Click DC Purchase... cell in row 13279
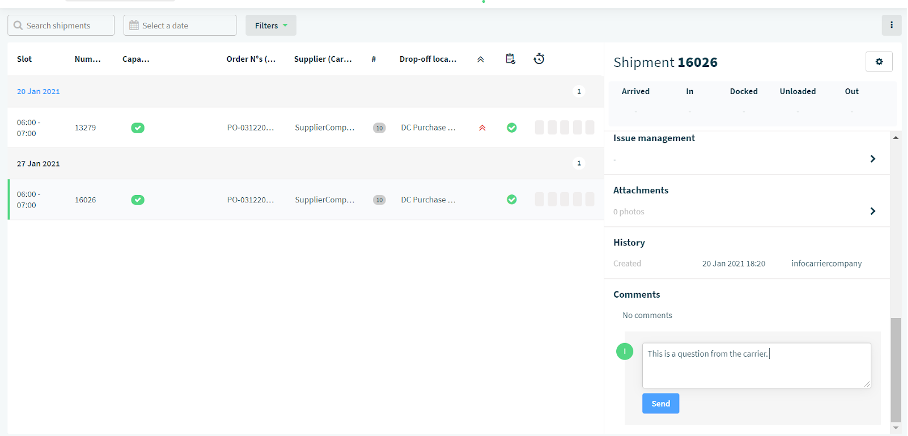908x436 pixels. (429, 128)
